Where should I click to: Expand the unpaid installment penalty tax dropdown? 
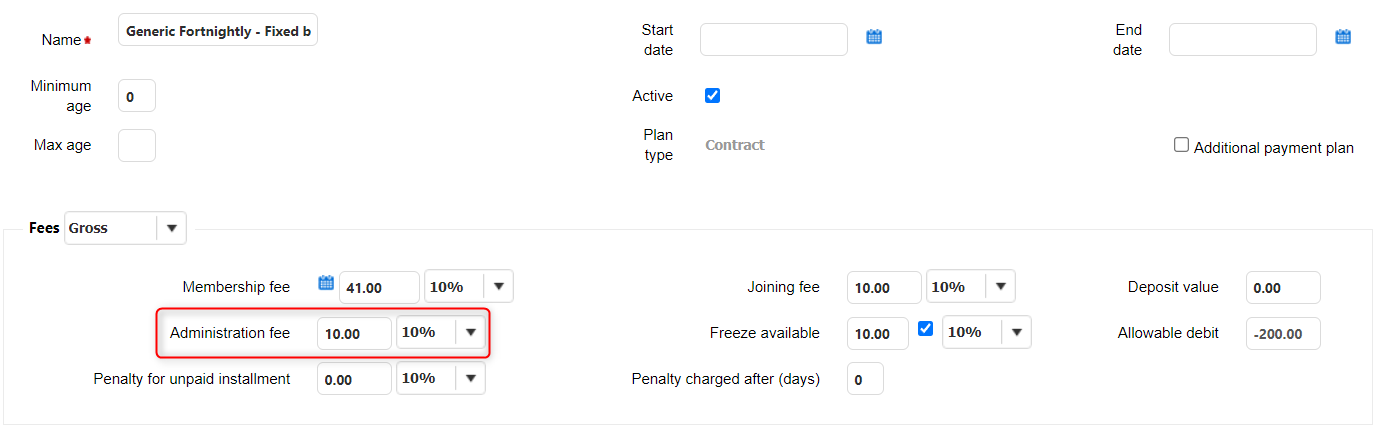pos(470,379)
